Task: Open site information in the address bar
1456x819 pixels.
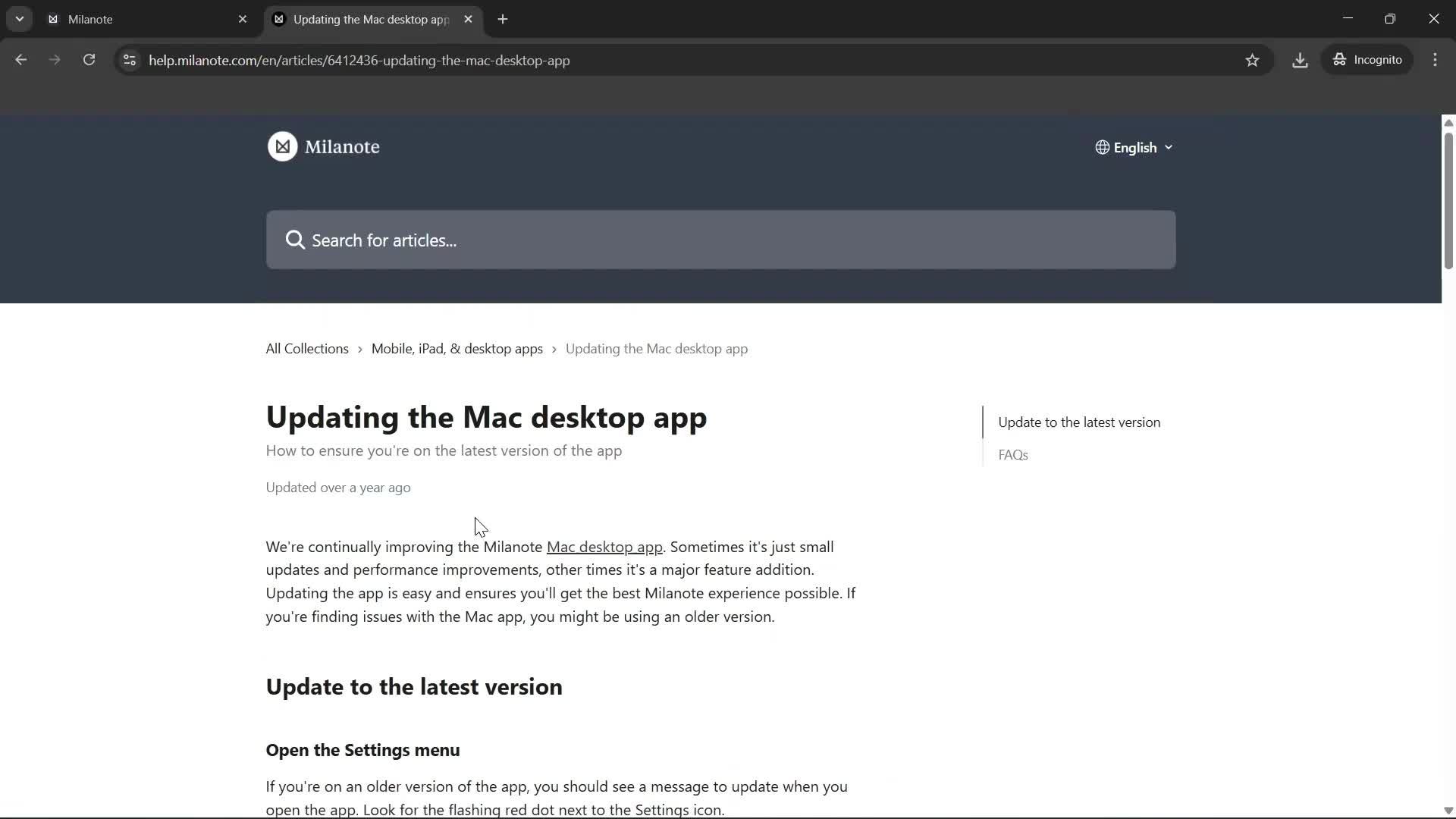Action: [129, 60]
